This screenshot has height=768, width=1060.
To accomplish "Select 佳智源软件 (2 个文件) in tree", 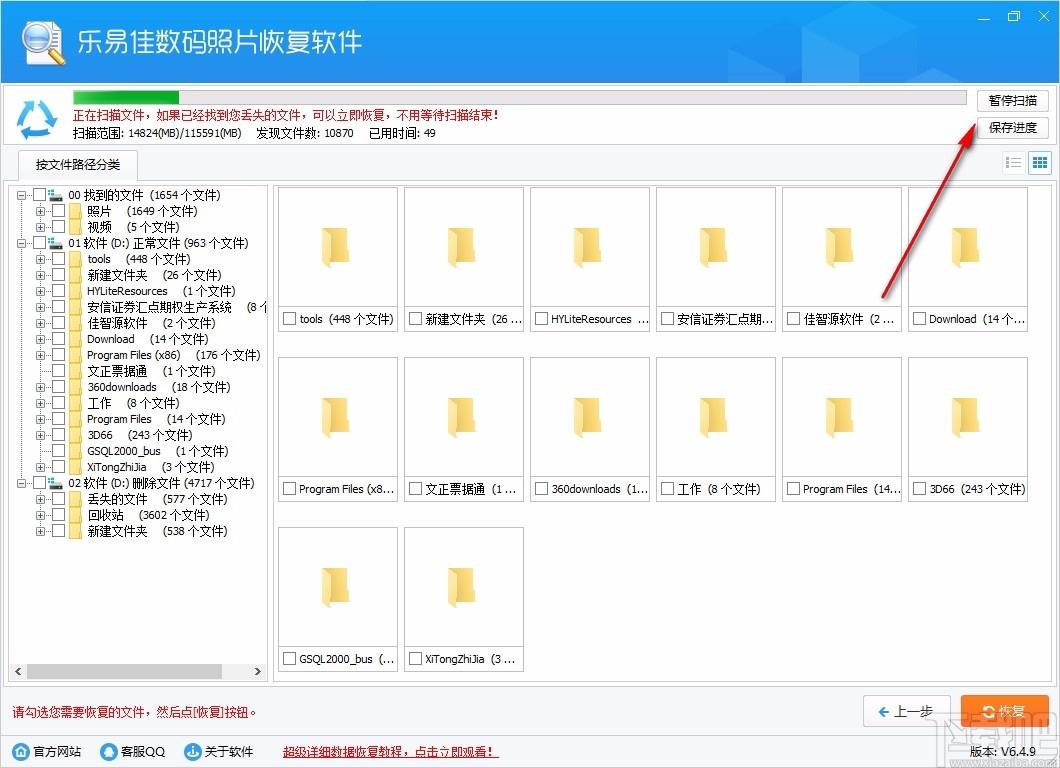I will [151, 323].
